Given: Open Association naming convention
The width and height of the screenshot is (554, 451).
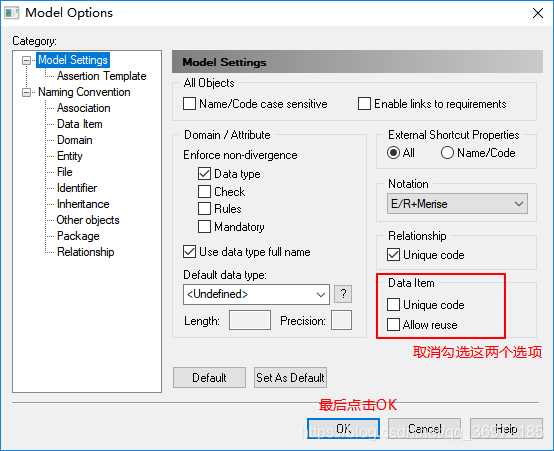Looking at the screenshot, I should point(84,108).
